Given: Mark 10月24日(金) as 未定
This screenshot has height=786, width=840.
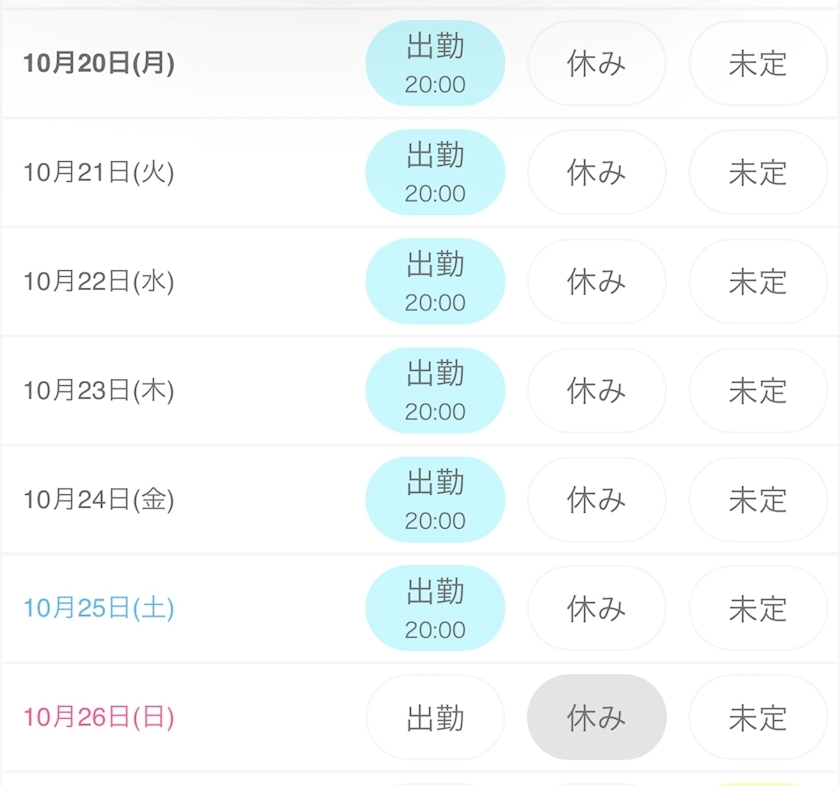Looking at the screenshot, I should 757,499.
